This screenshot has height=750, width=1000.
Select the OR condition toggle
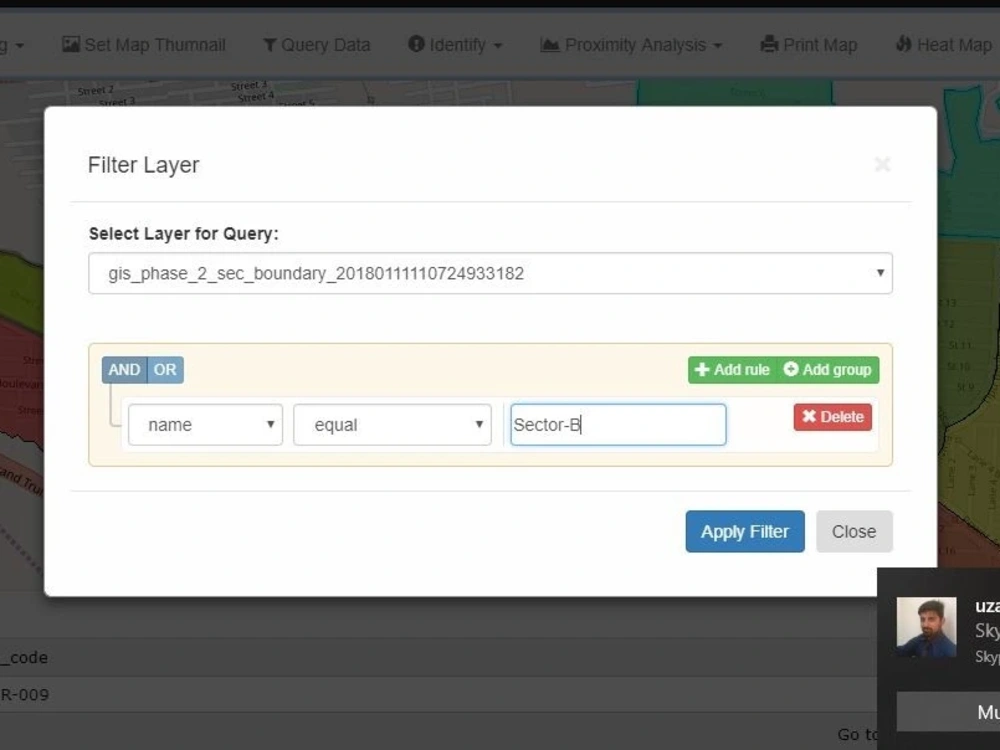165,370
